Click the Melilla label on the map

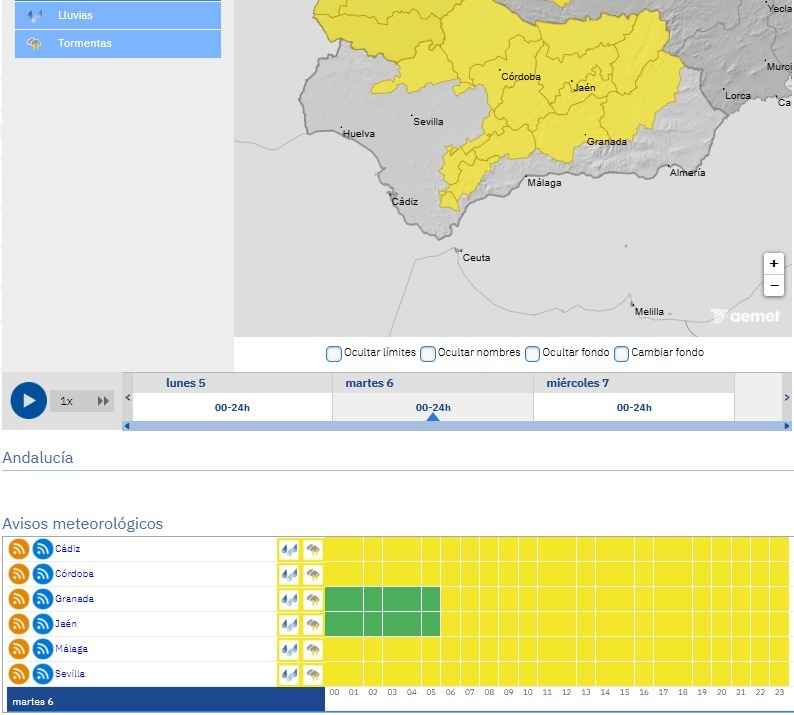coord(649,311)
